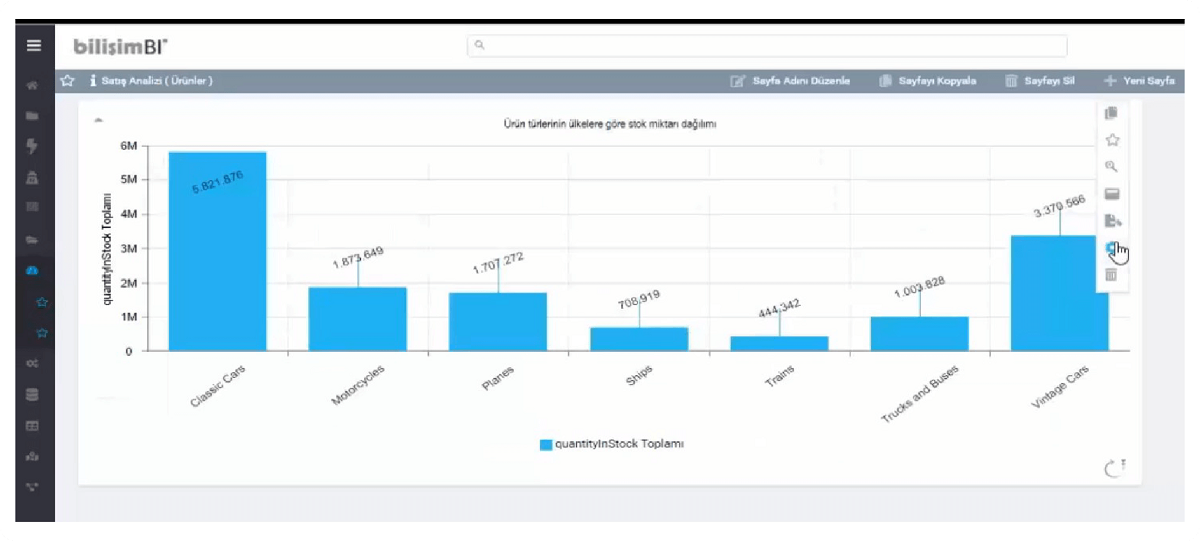Click Yeni Sayfa to add page

1139,81
